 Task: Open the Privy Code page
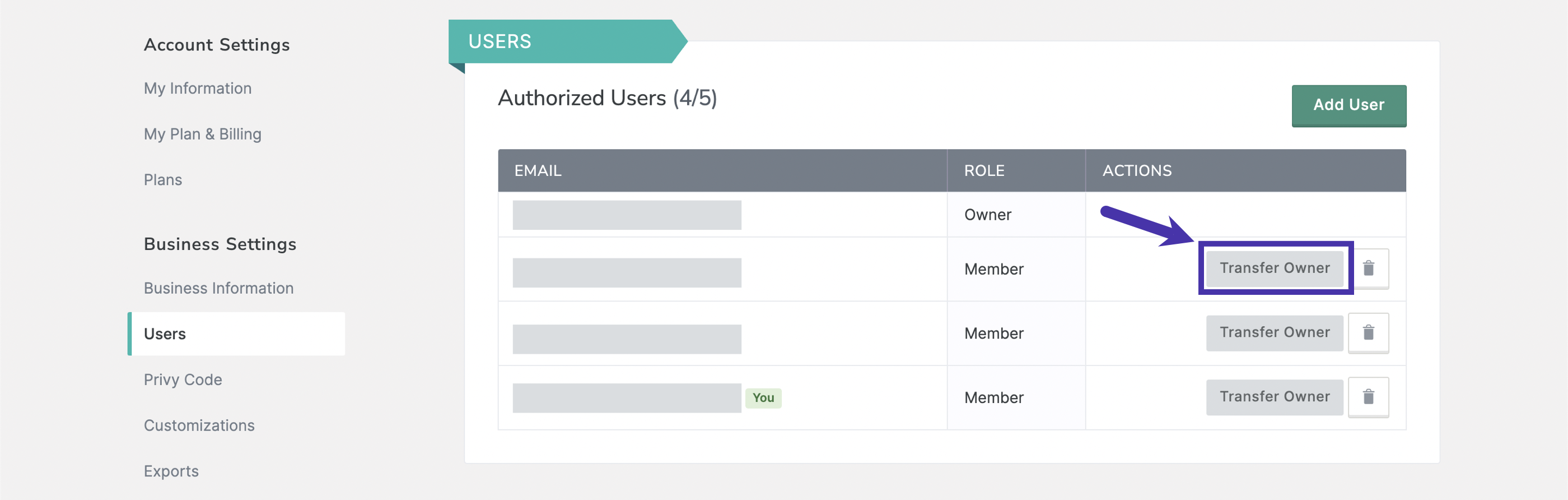pos(183,379)
